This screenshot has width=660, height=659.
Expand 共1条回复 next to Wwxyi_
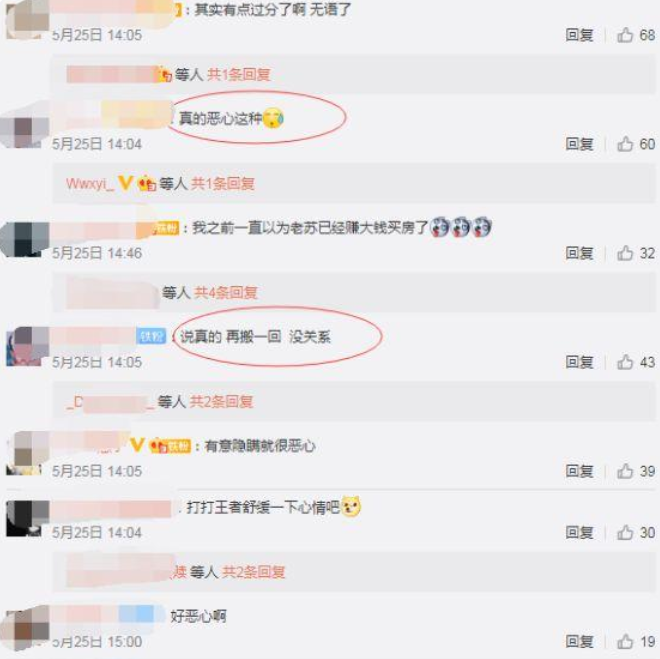click(223, 183)
